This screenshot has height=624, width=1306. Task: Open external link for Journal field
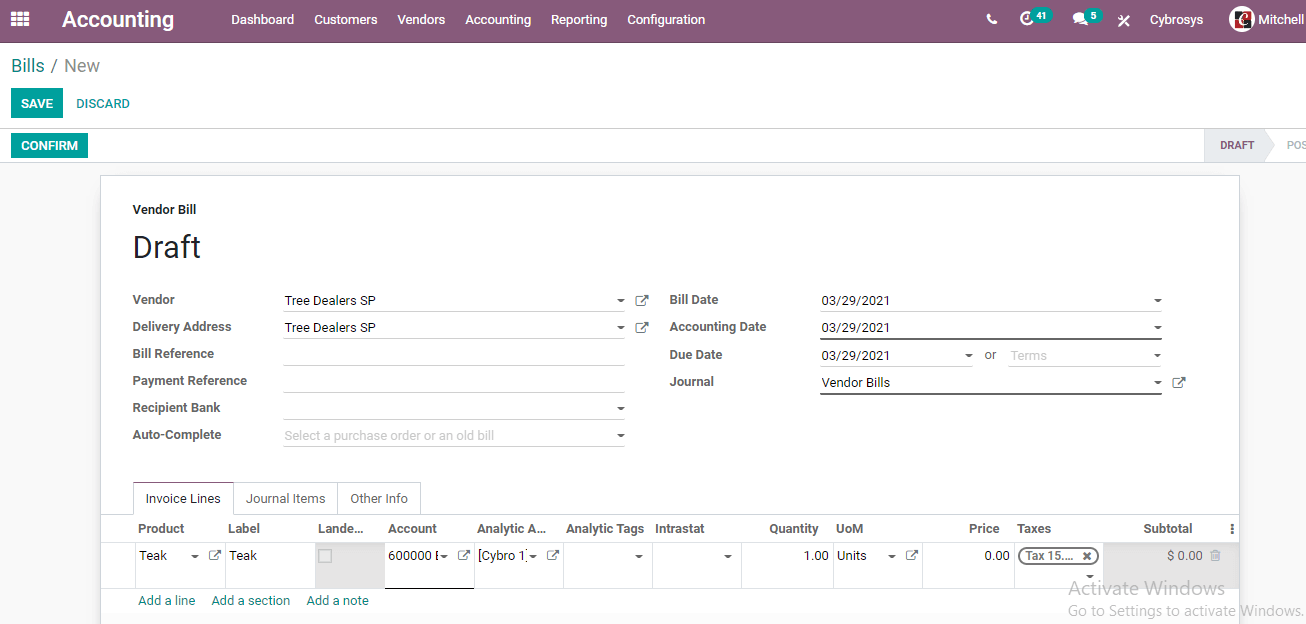pyautogui.click(x=1178, y=382)
